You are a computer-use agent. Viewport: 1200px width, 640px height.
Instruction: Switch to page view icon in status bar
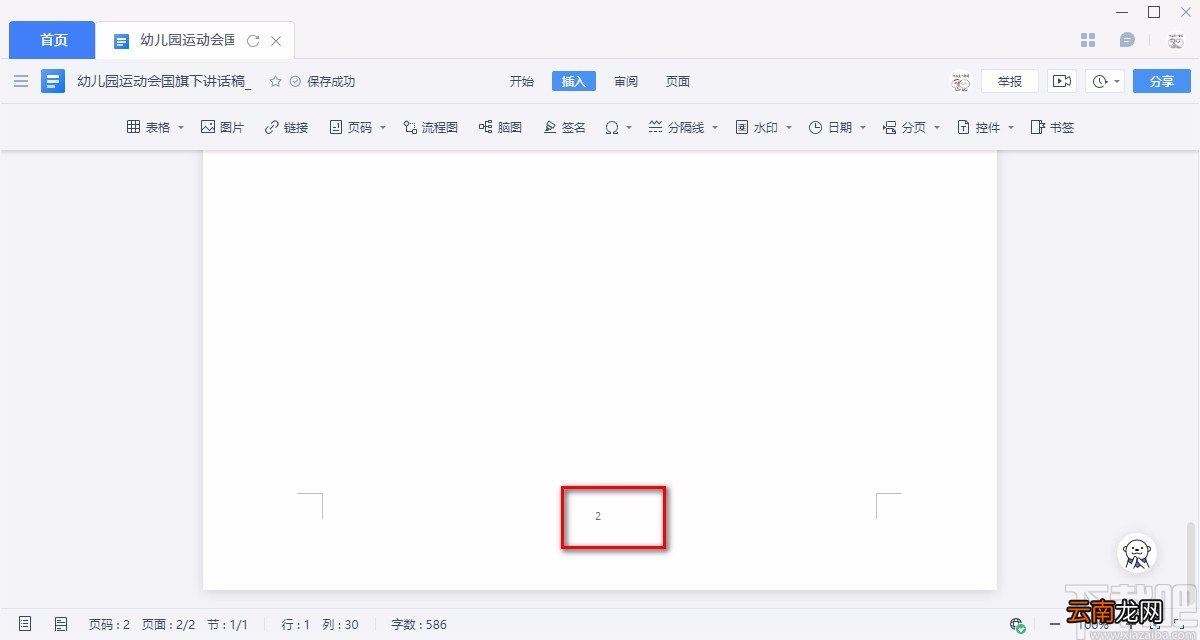[25, 624]
